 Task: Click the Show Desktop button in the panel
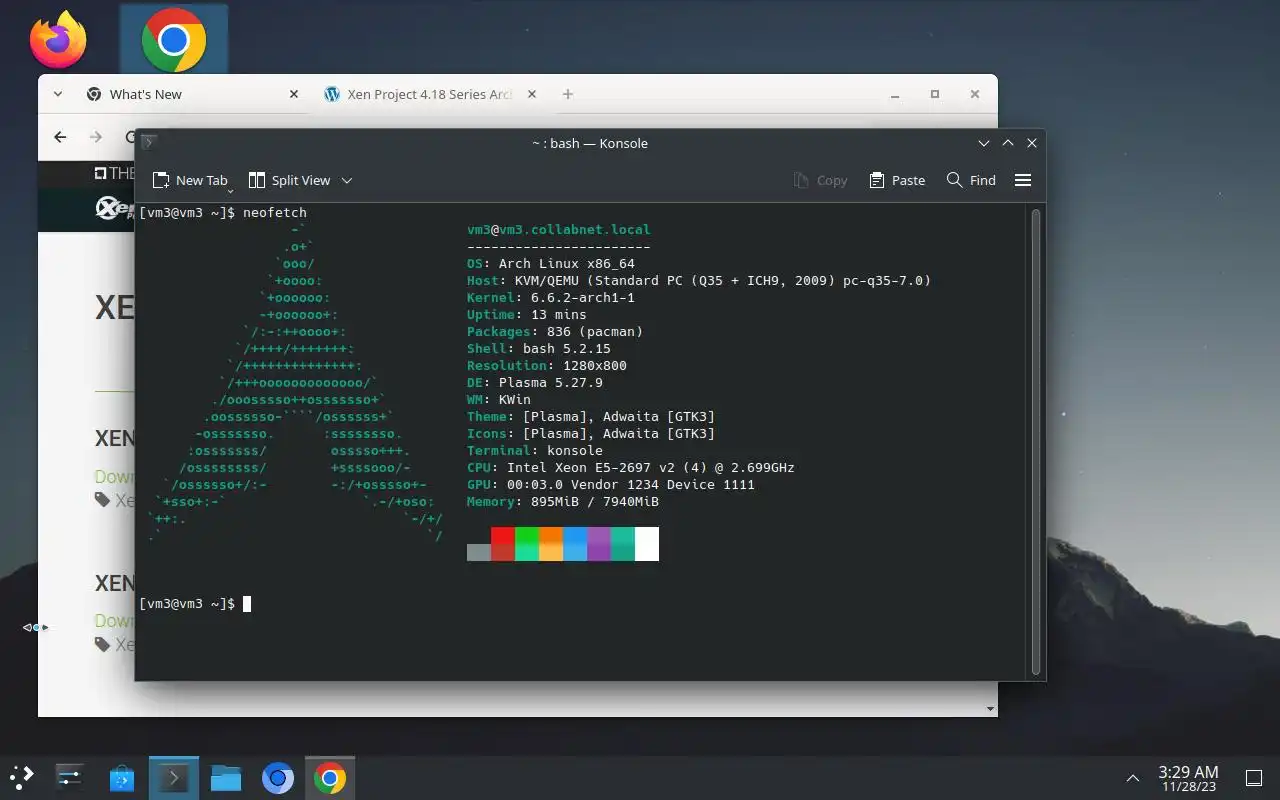click(1253, 778)
